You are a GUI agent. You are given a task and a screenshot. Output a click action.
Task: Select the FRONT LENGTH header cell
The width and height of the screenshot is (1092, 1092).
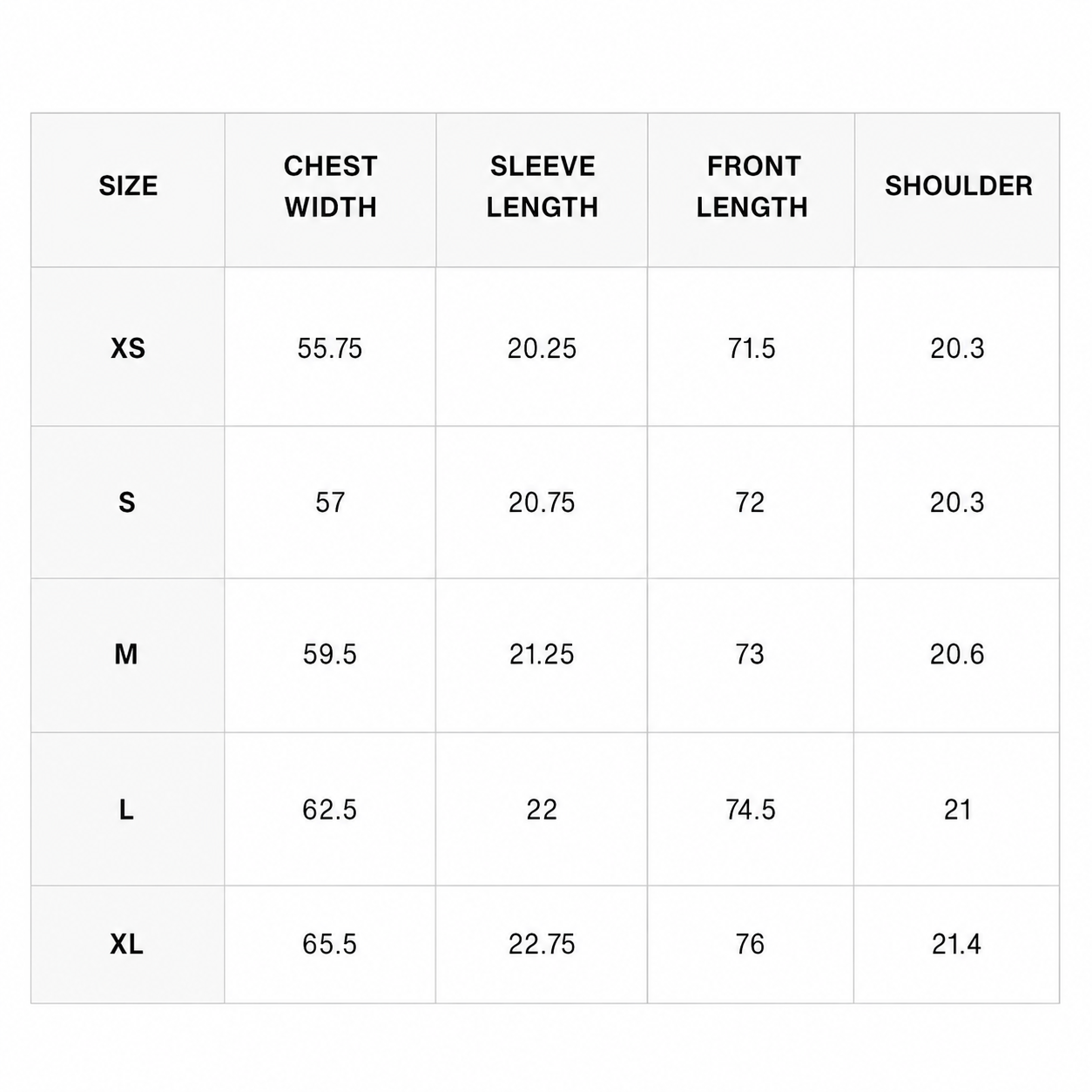752,186
